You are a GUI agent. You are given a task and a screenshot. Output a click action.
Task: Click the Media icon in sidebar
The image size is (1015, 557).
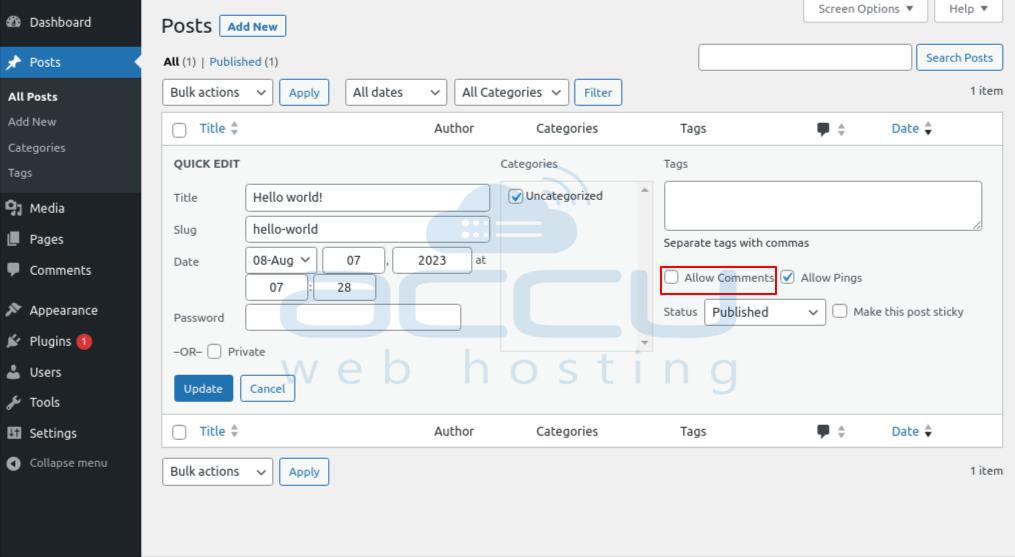[x=14, y=208]
